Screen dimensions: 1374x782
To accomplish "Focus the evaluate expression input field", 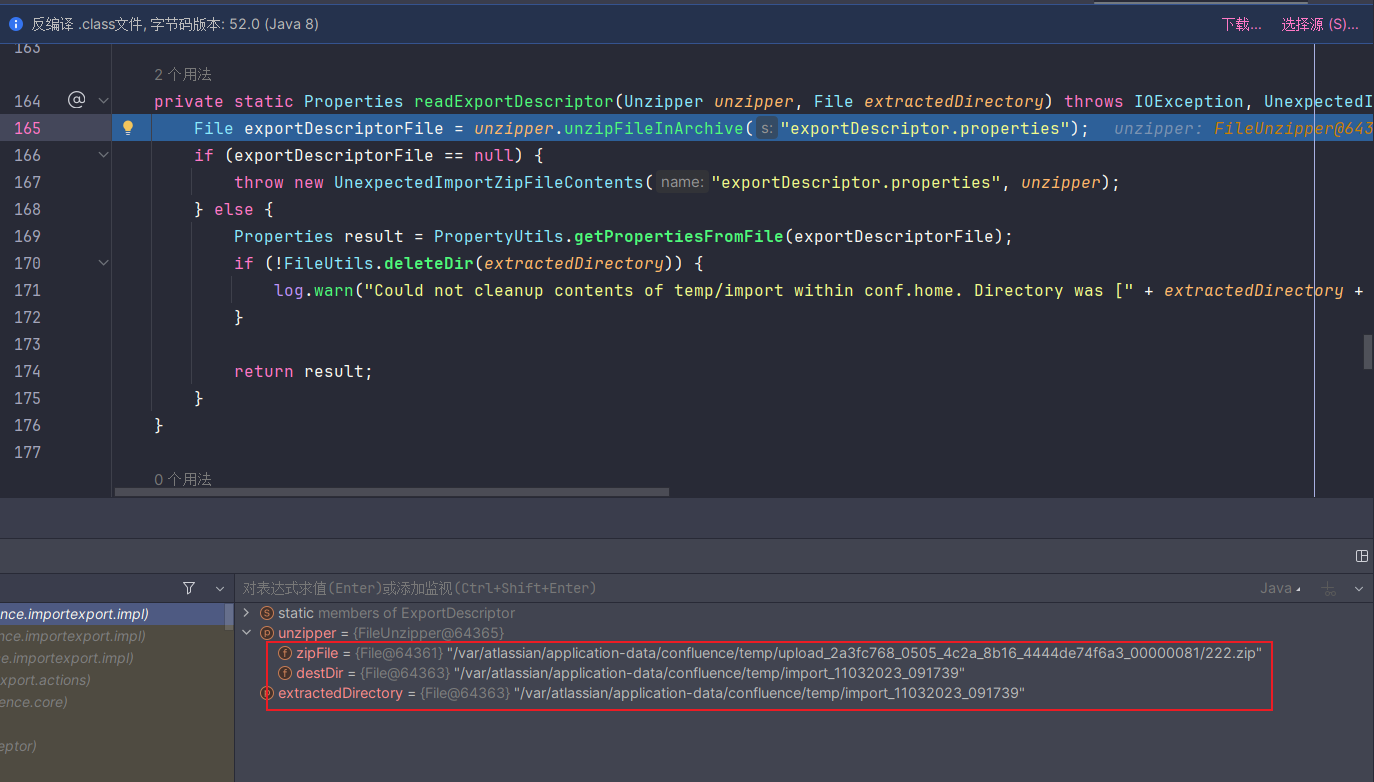I will tap(740, 588).
